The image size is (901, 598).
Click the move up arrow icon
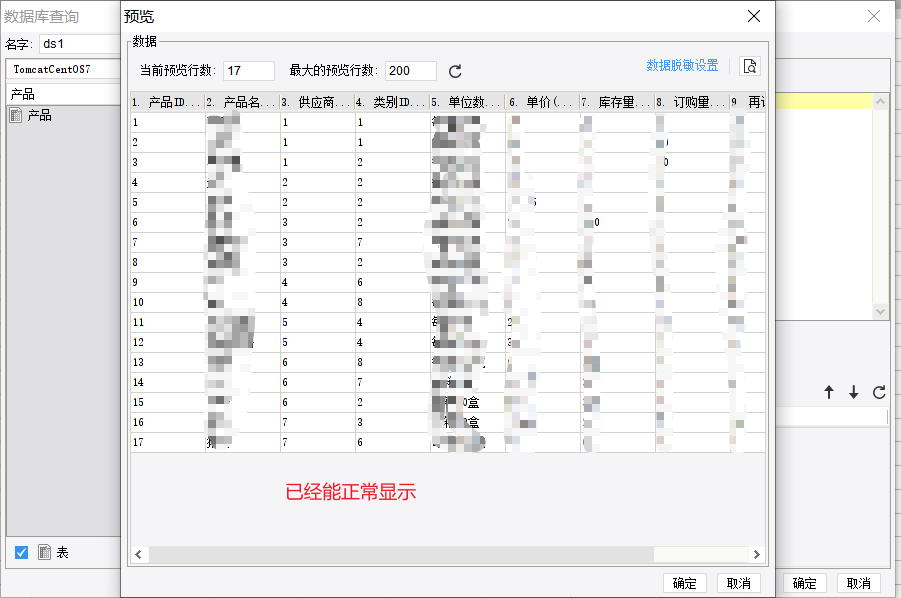[x=829, y=392]
